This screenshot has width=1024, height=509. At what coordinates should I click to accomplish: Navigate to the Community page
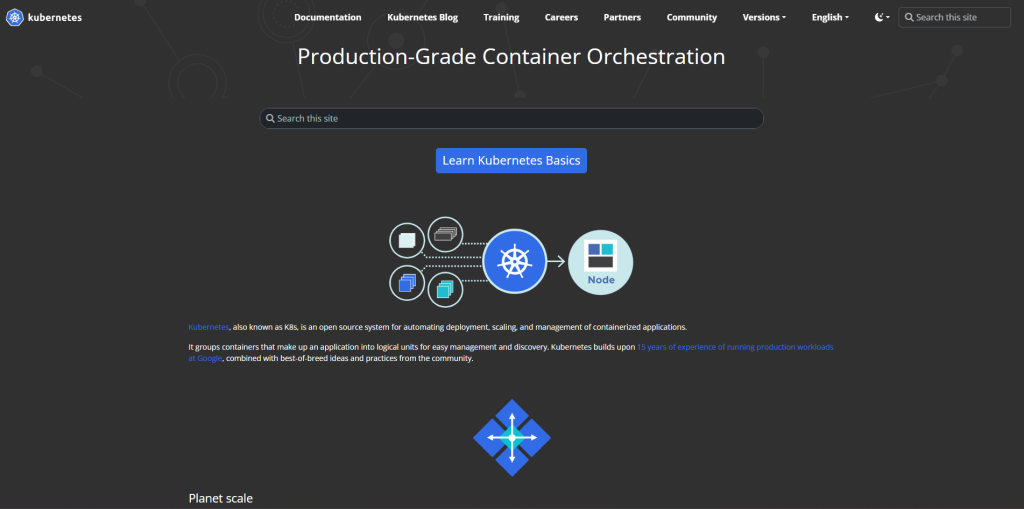click(692, 18)
